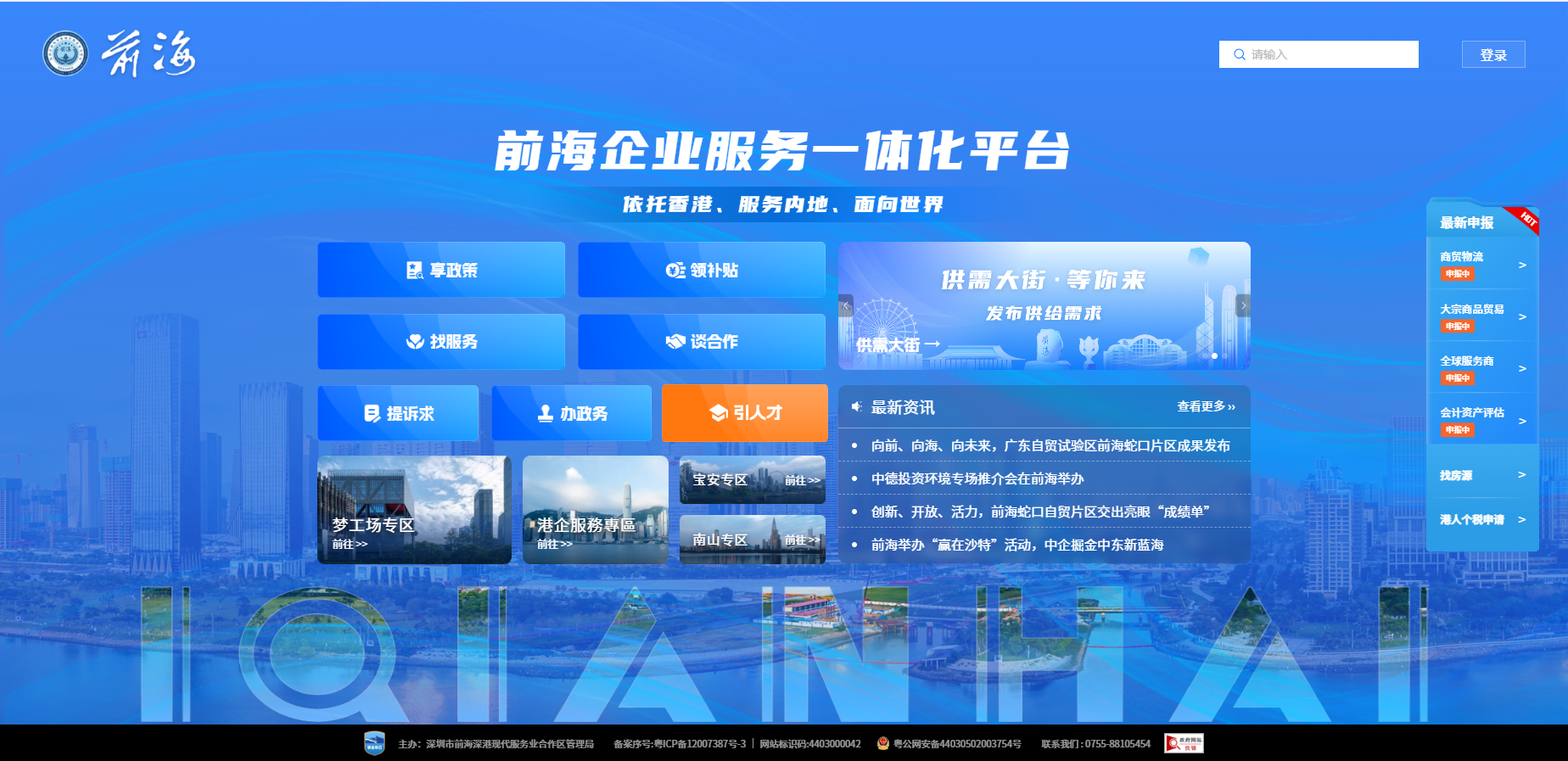Advance to next banner slide
The width and height of the screenshot is (1568, 761).
tap(1243, 305)
